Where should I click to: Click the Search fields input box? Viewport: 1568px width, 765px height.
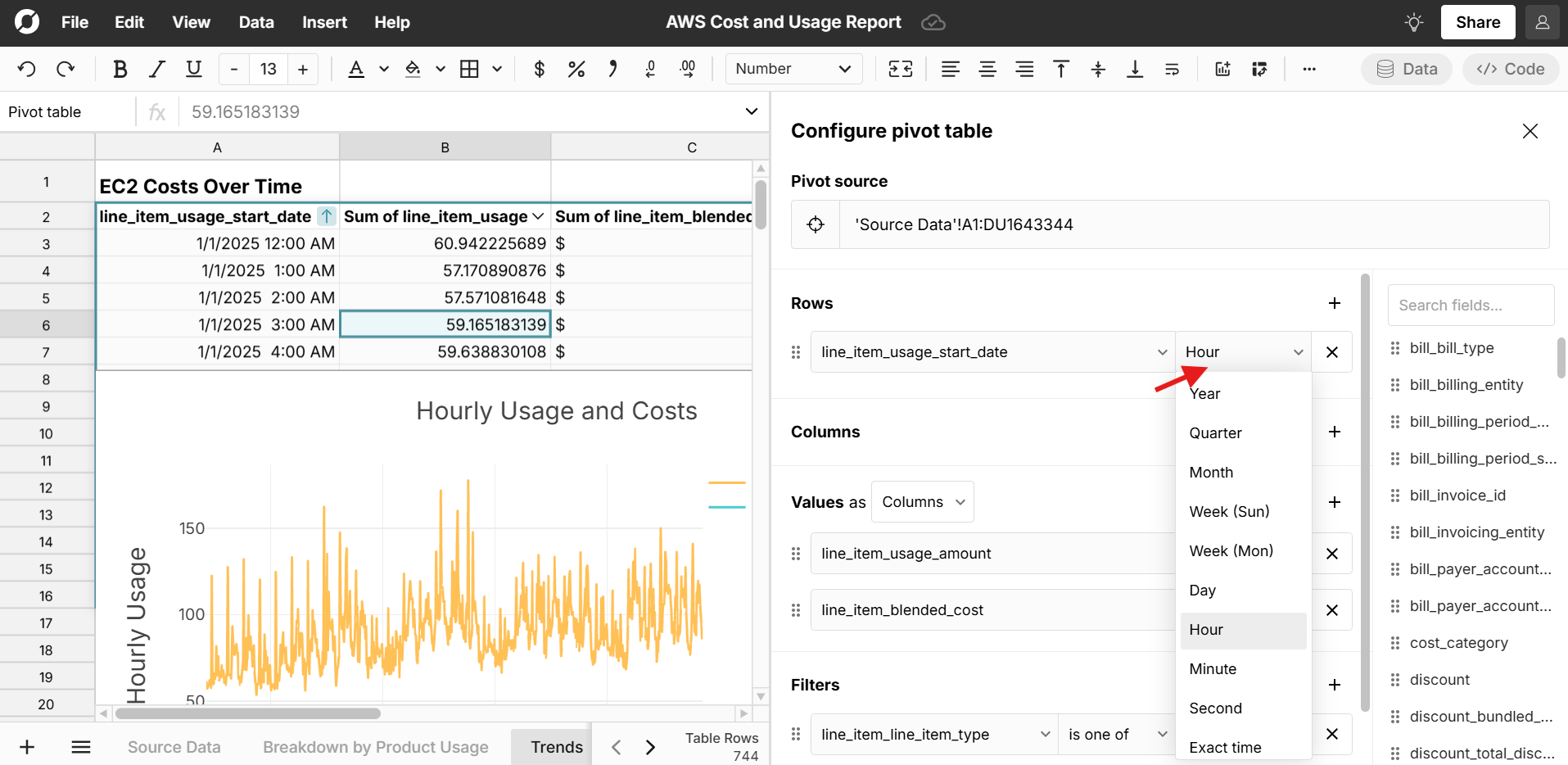click(1471, 306)
